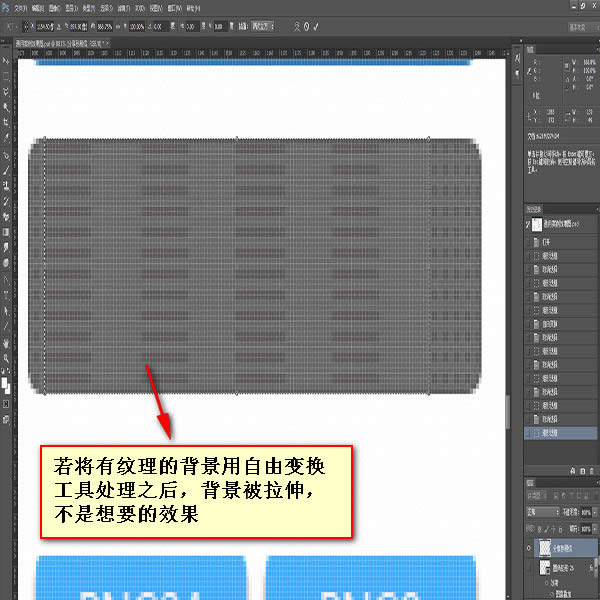Image resolution: width=600 pixels, height=600 pixels.
Task: Select the Eraser tool
Action: pos(6,216)
